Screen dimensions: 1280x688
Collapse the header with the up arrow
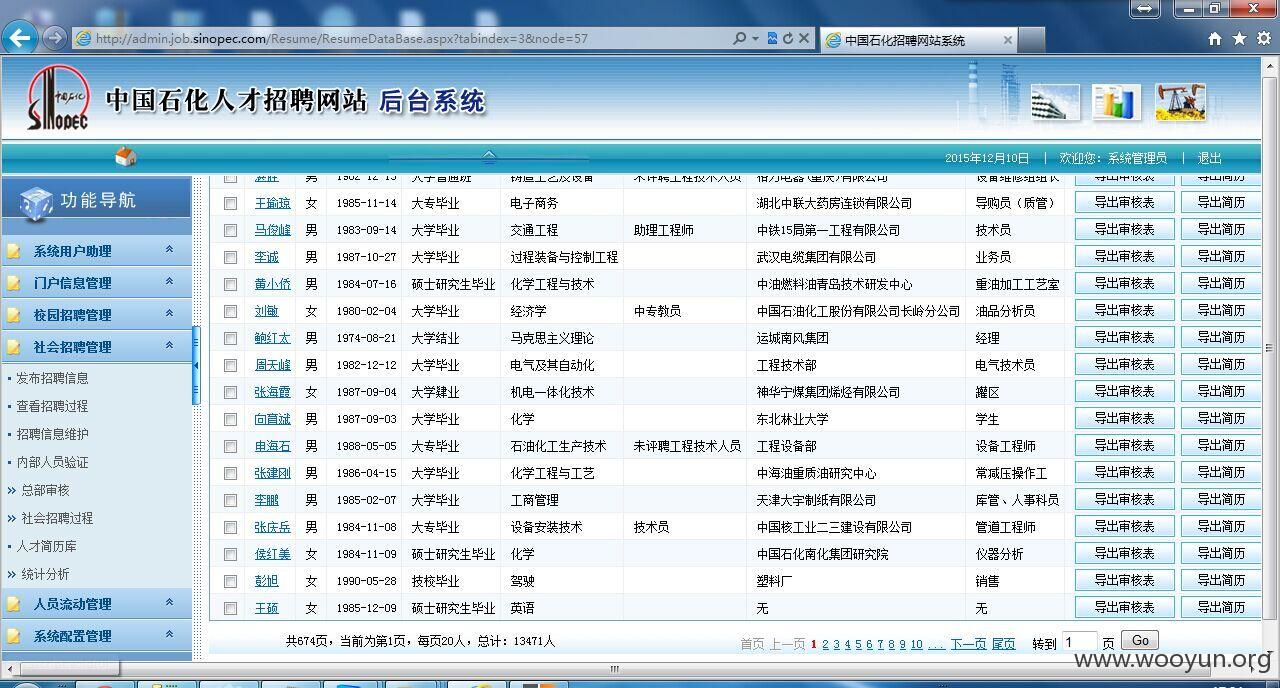(x=489, y=157)
